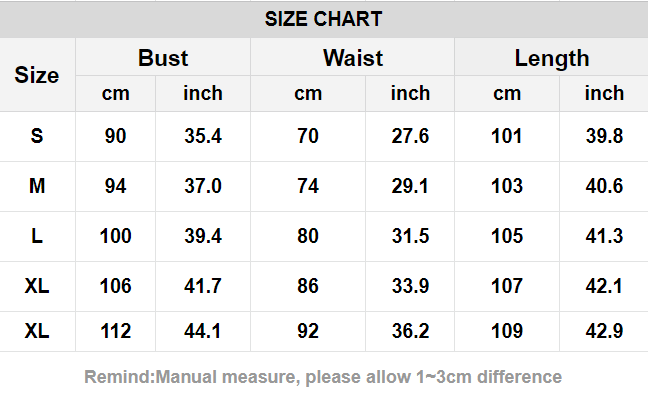Click bust inch value 41.7
Image resolution: width=648 pixels, height=400 pixels.
pyautogui.click(x=203, y=286)
